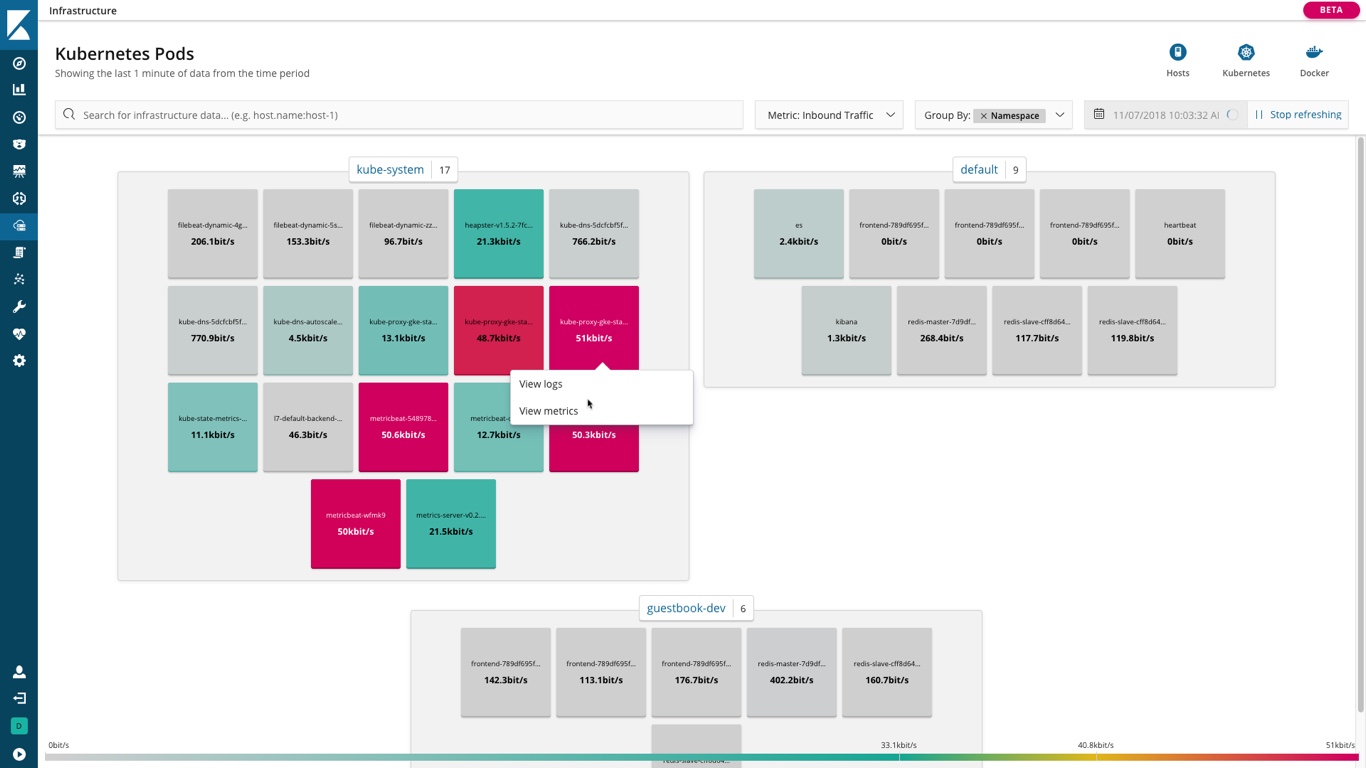The width and height of the screenshot is (1366, 768).
Task: Open the kube-system namespace label
Action: pos(390,169)
